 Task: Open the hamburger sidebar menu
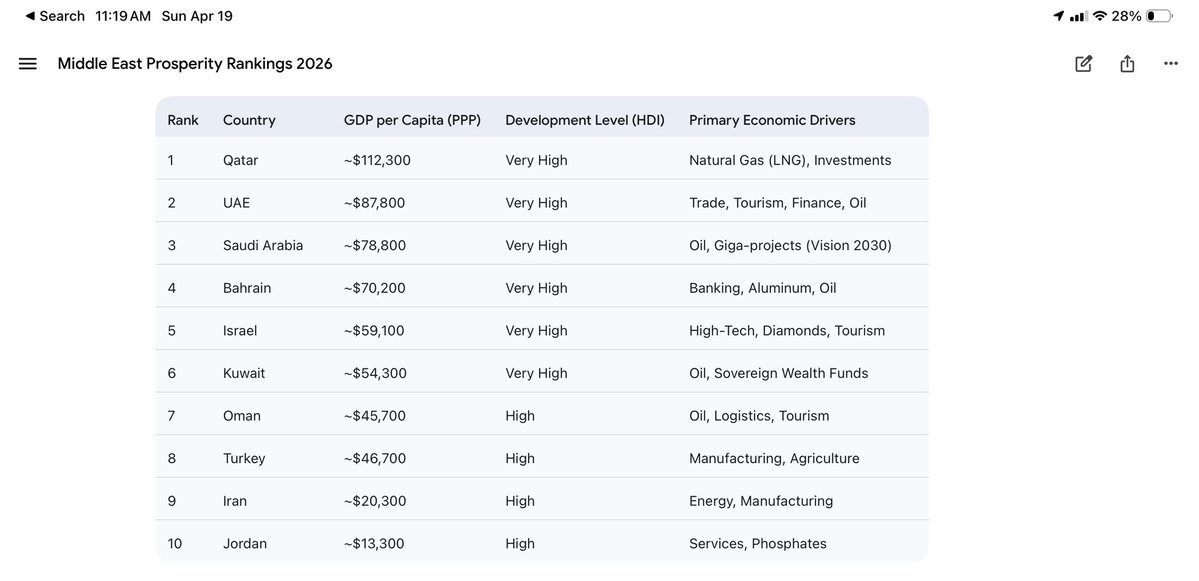28,64
